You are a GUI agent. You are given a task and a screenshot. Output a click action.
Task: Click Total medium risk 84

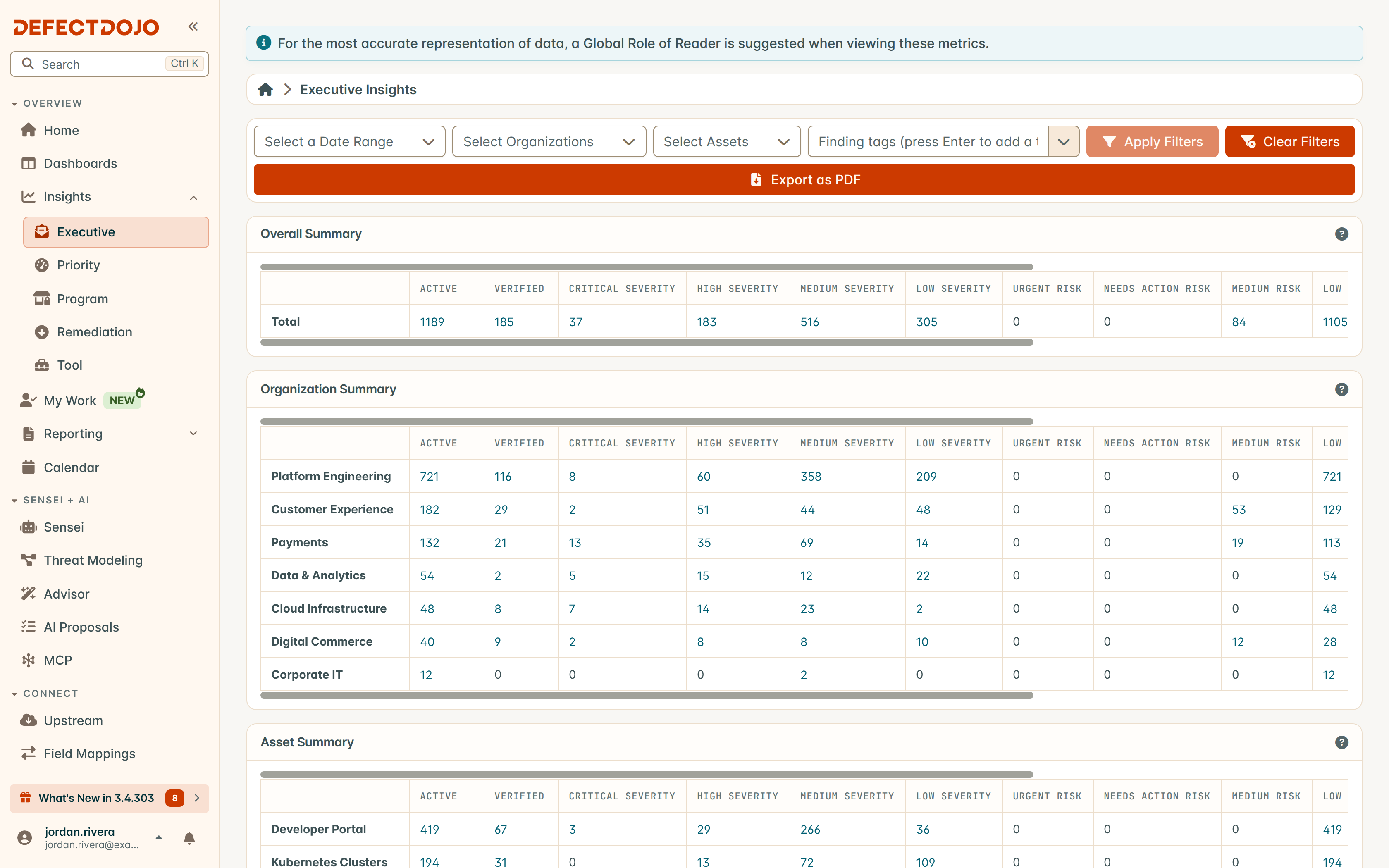point(1239,322)
